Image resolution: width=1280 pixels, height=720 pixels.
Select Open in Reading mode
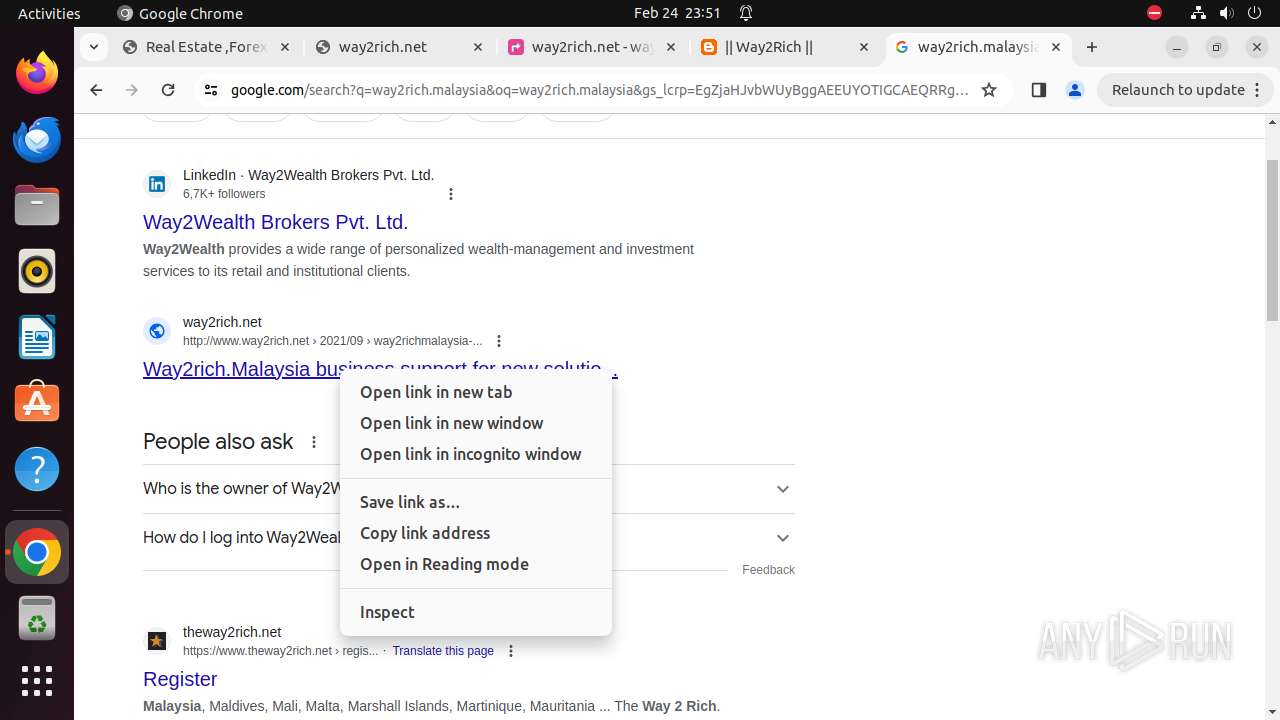(476, 565)
